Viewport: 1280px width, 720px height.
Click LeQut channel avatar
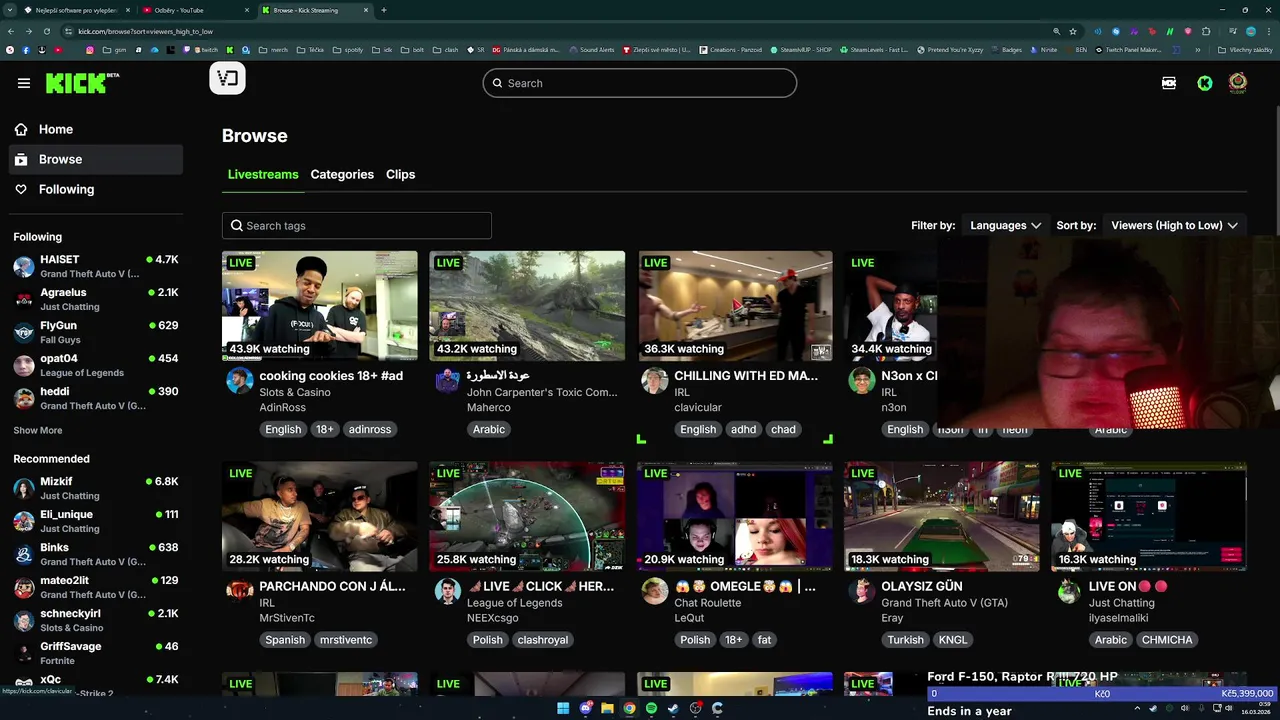(x=655, y=590)
